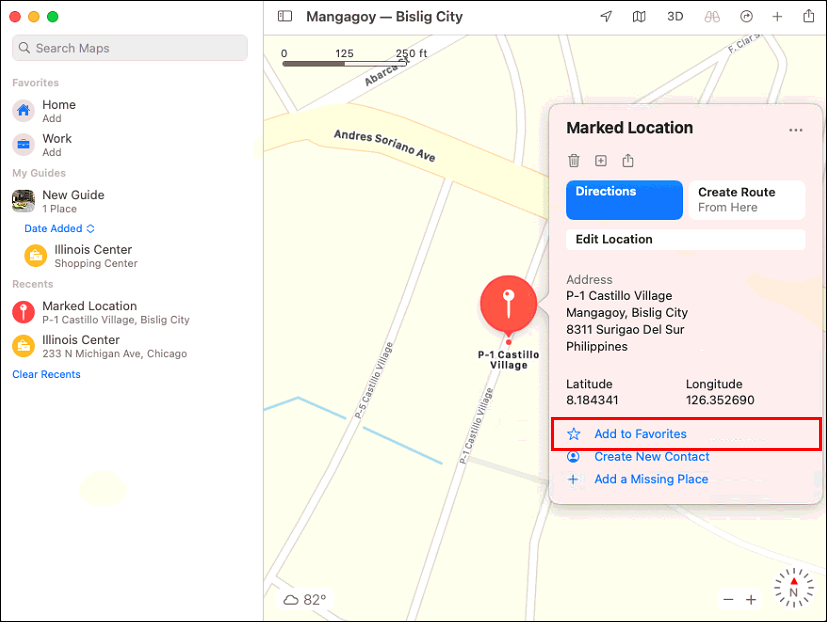Click the share icon in the toolbar

tap(809, 16)
